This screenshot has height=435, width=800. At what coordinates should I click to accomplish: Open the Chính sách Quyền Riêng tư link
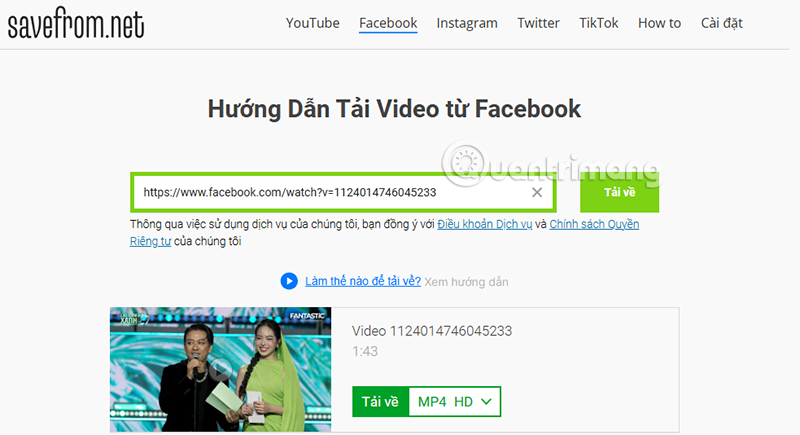click(594, 224)
